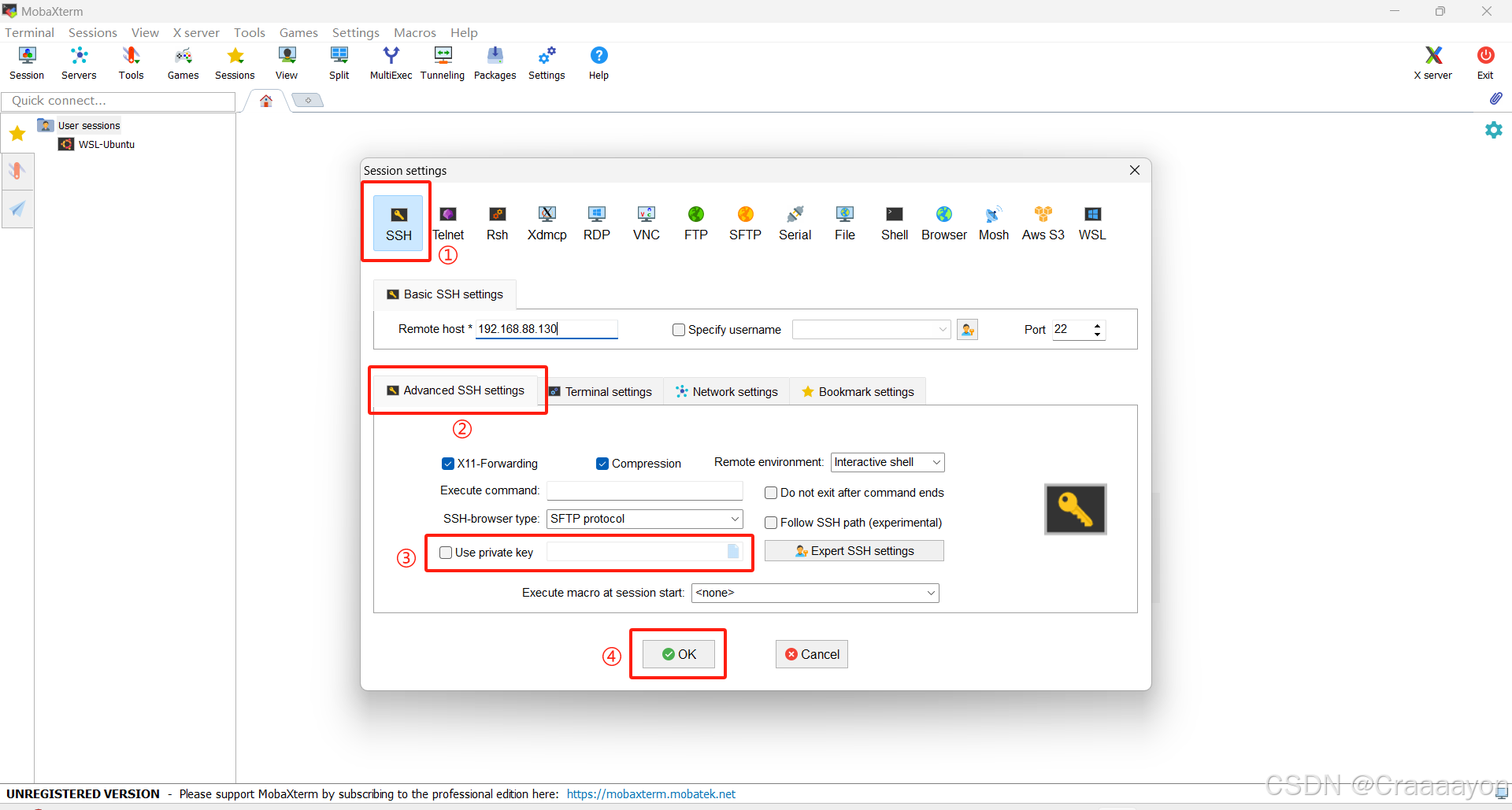Screen dimensions: 1512x810
Task: Click the Remote host input field
Action: coord(547,329)
